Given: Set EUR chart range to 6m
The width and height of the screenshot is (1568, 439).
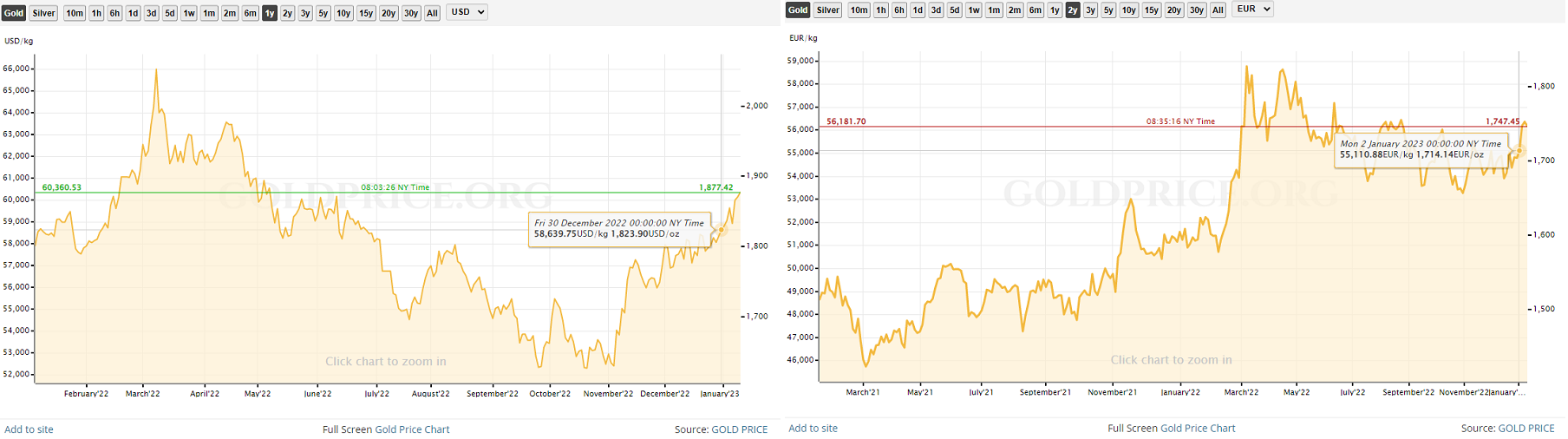Looking at the screenshot, I should point(1036,10).
